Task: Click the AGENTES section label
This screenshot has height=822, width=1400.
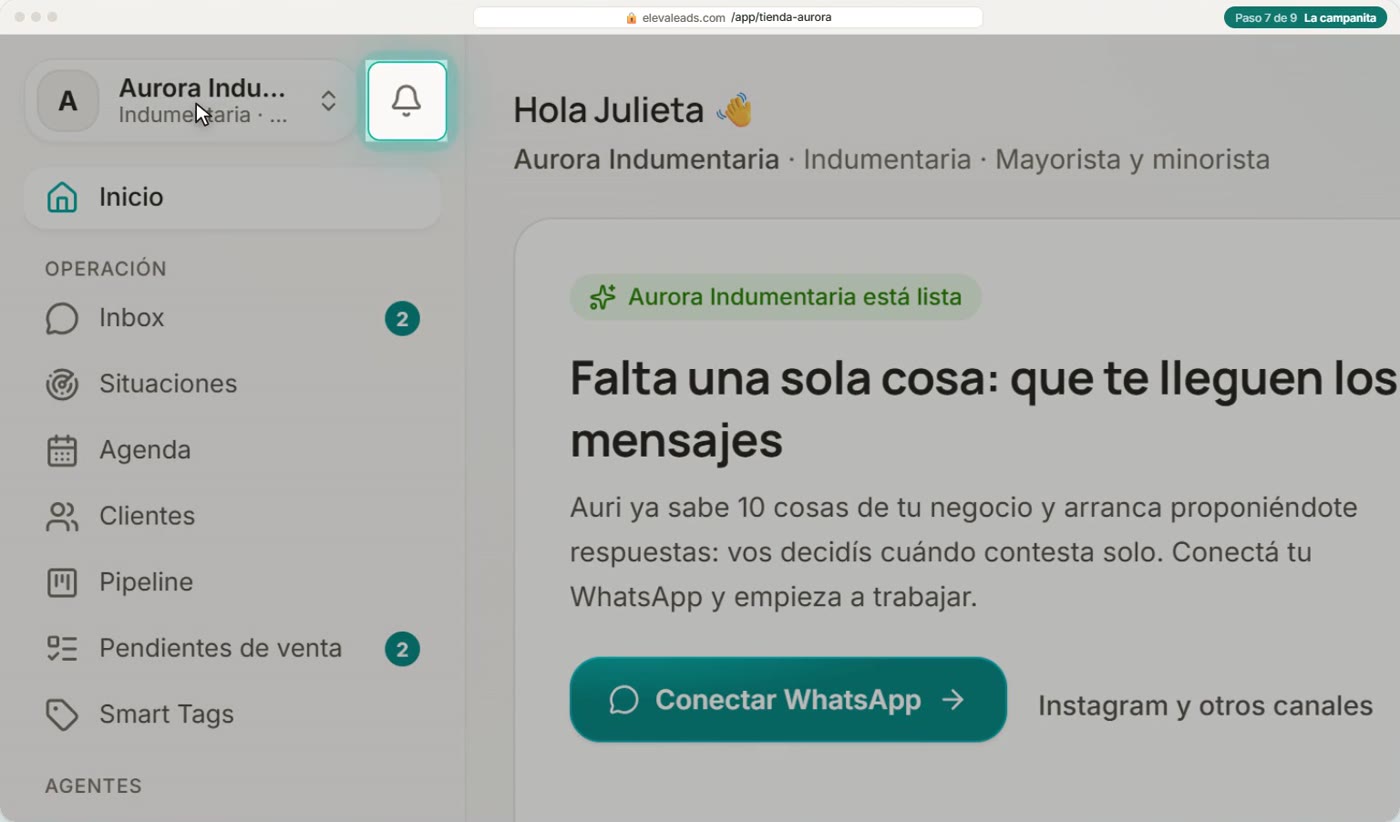Action: point(93,786)
